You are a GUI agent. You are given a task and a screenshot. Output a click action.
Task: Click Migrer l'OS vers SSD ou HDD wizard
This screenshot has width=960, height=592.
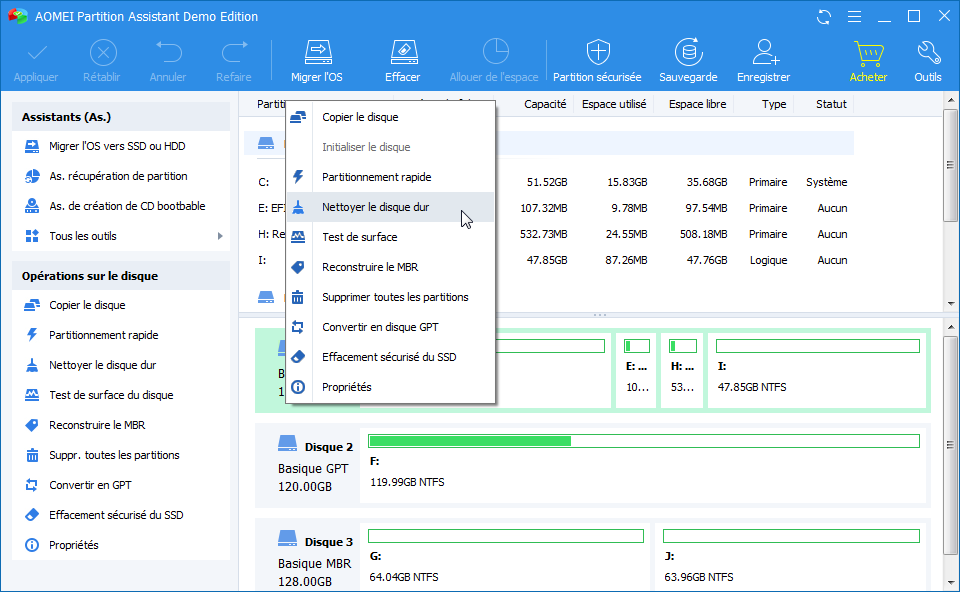click(117, 146)
